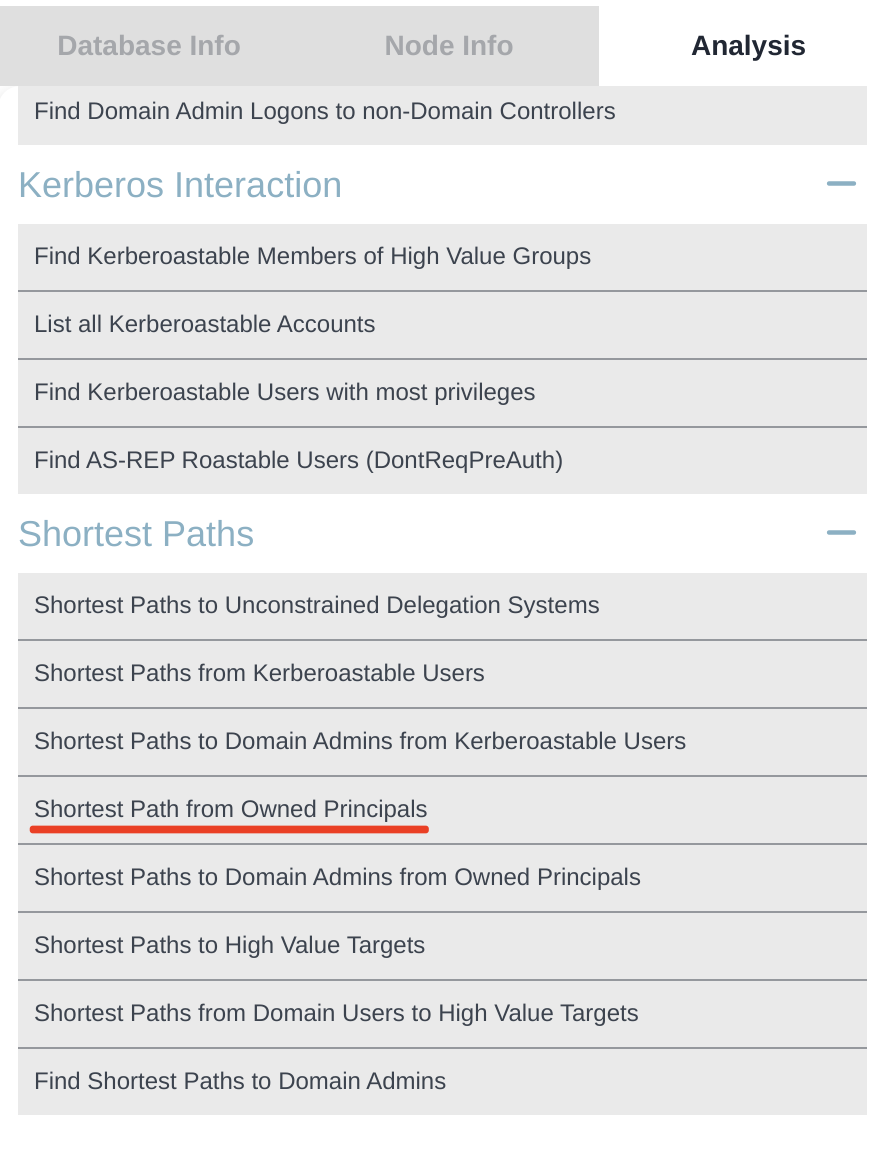876x1154 pixels.
Task: Run List all Kerberoastable Accounts query
Action: [x=205, y=325]
